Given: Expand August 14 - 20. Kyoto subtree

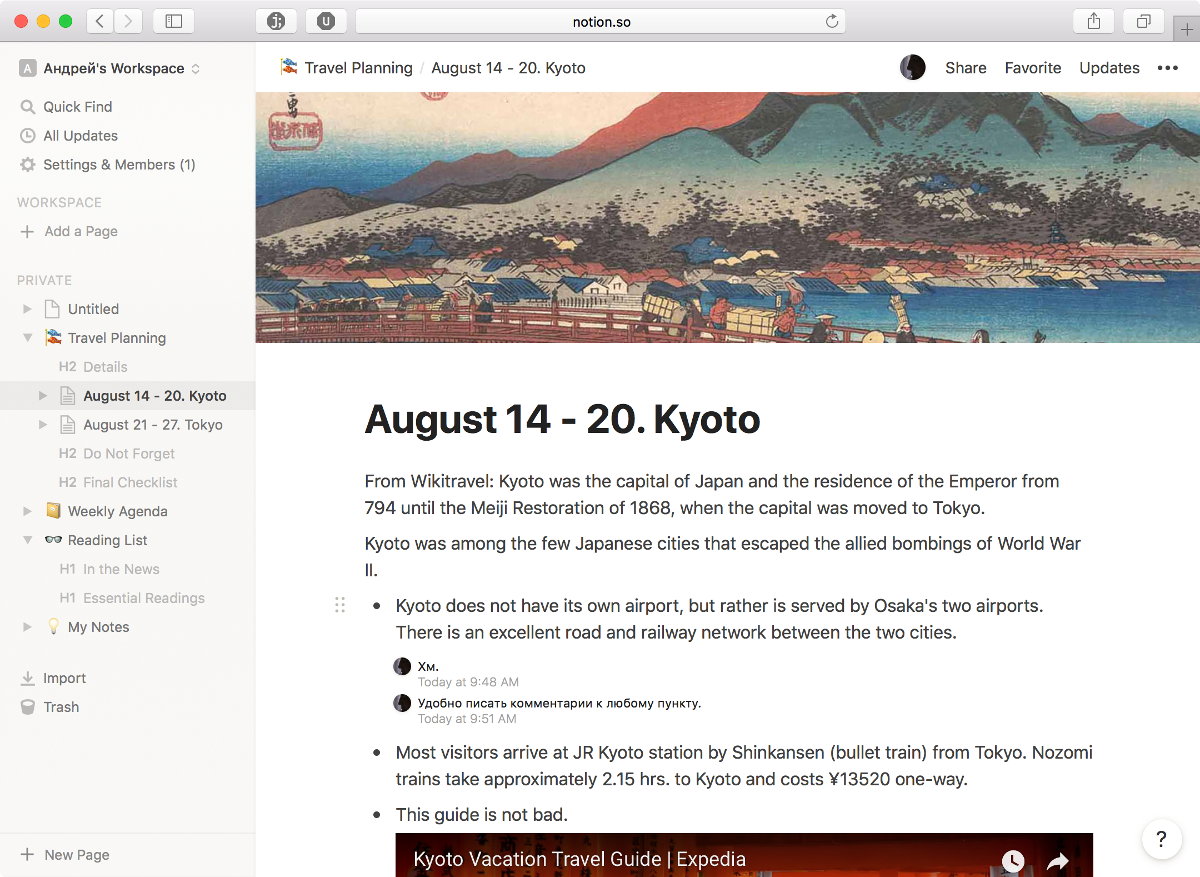Looking at the screenshot, I should tap(42, 396).
